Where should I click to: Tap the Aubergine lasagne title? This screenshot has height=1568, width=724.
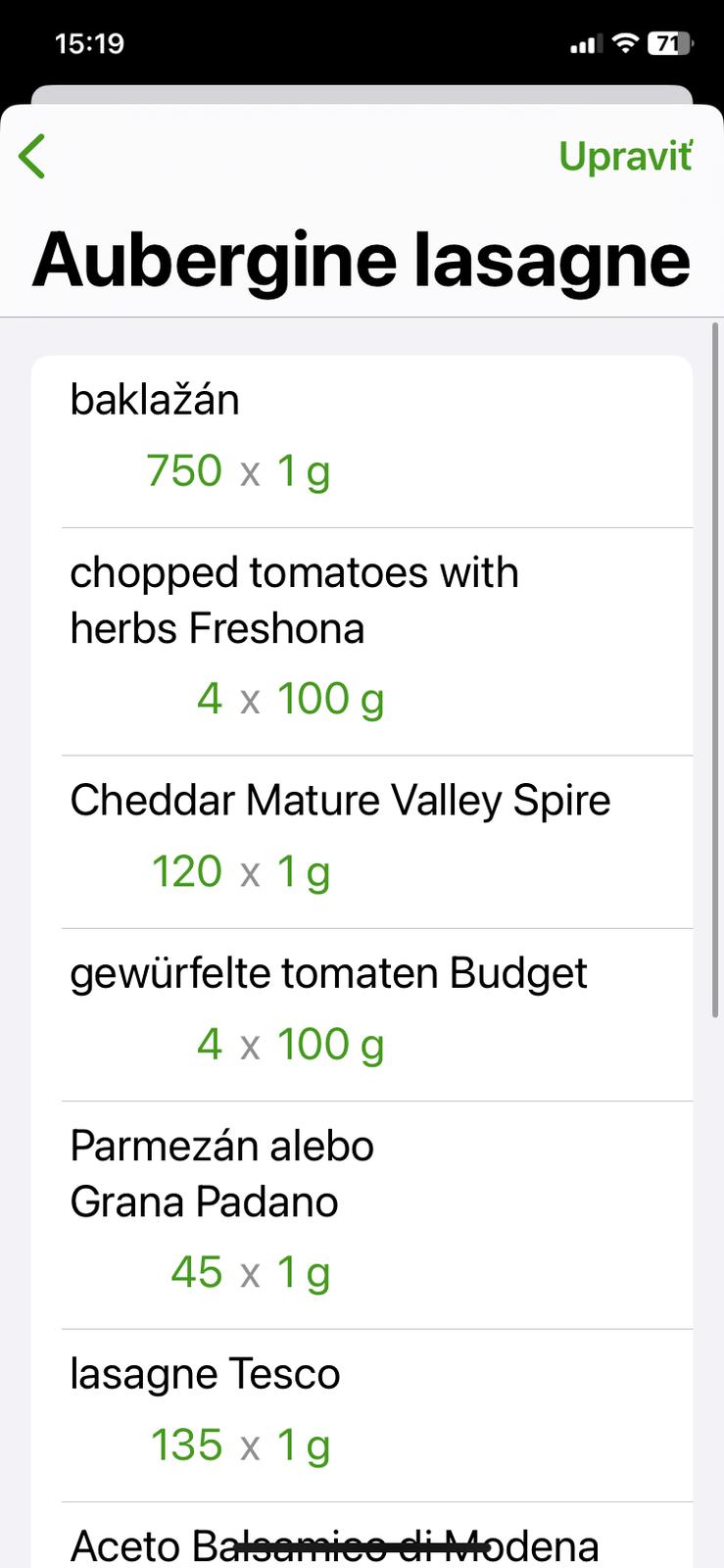tap(361, 259)
